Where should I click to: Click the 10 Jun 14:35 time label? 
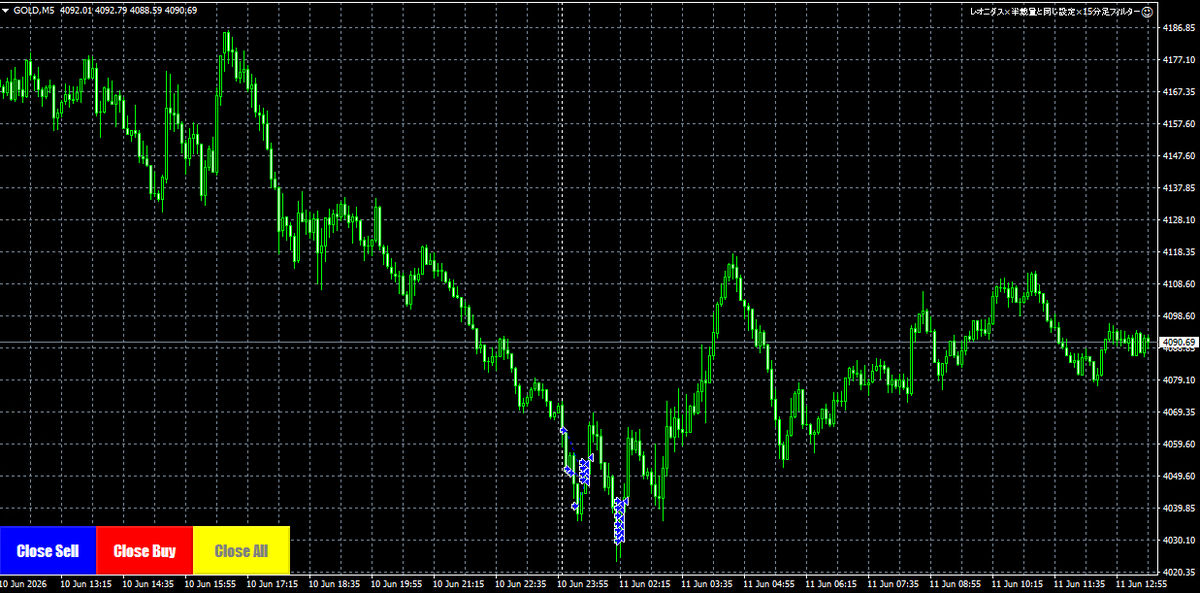coord(148,584)
